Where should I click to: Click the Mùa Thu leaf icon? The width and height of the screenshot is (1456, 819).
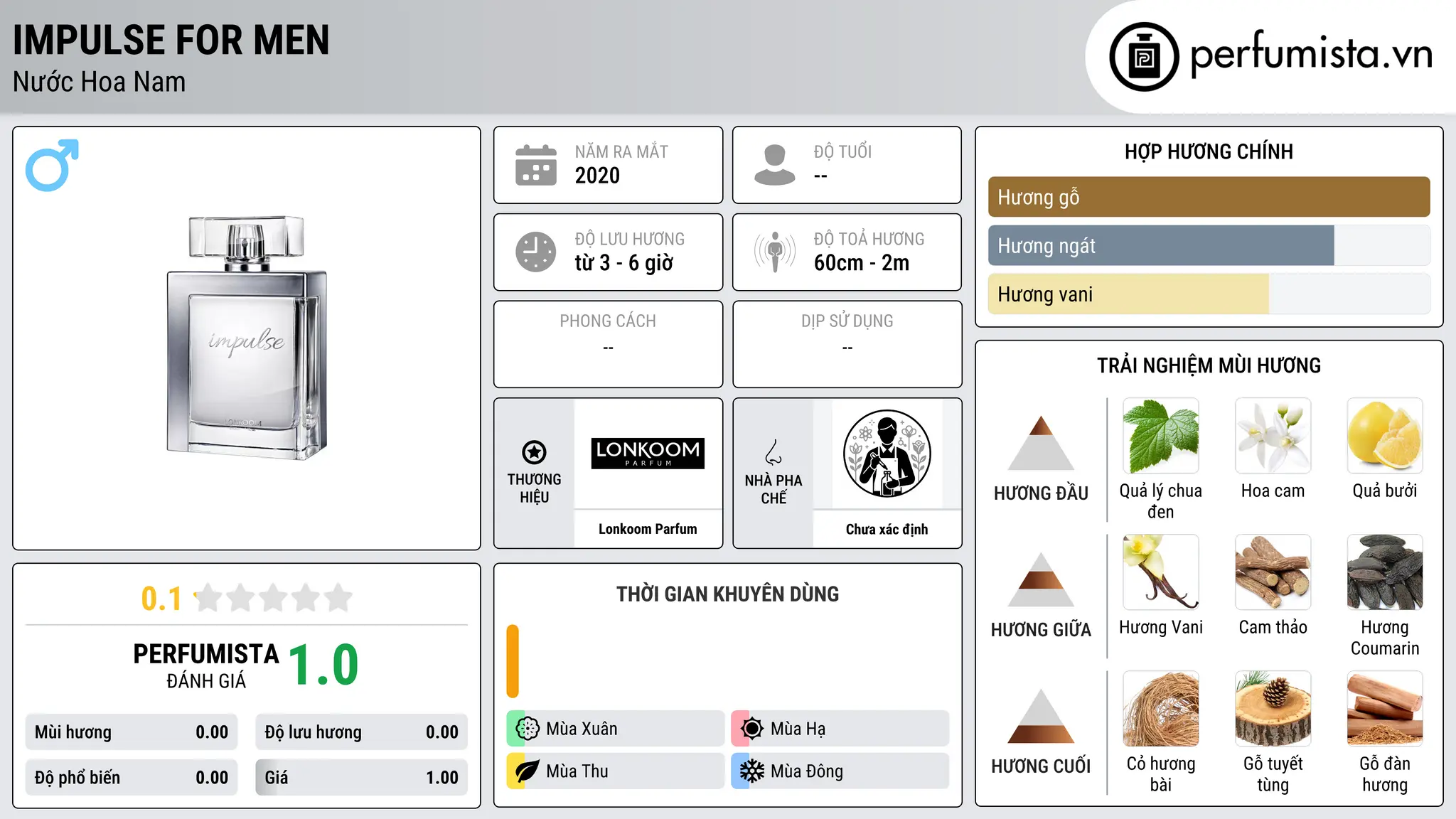(x=528, y=771)
